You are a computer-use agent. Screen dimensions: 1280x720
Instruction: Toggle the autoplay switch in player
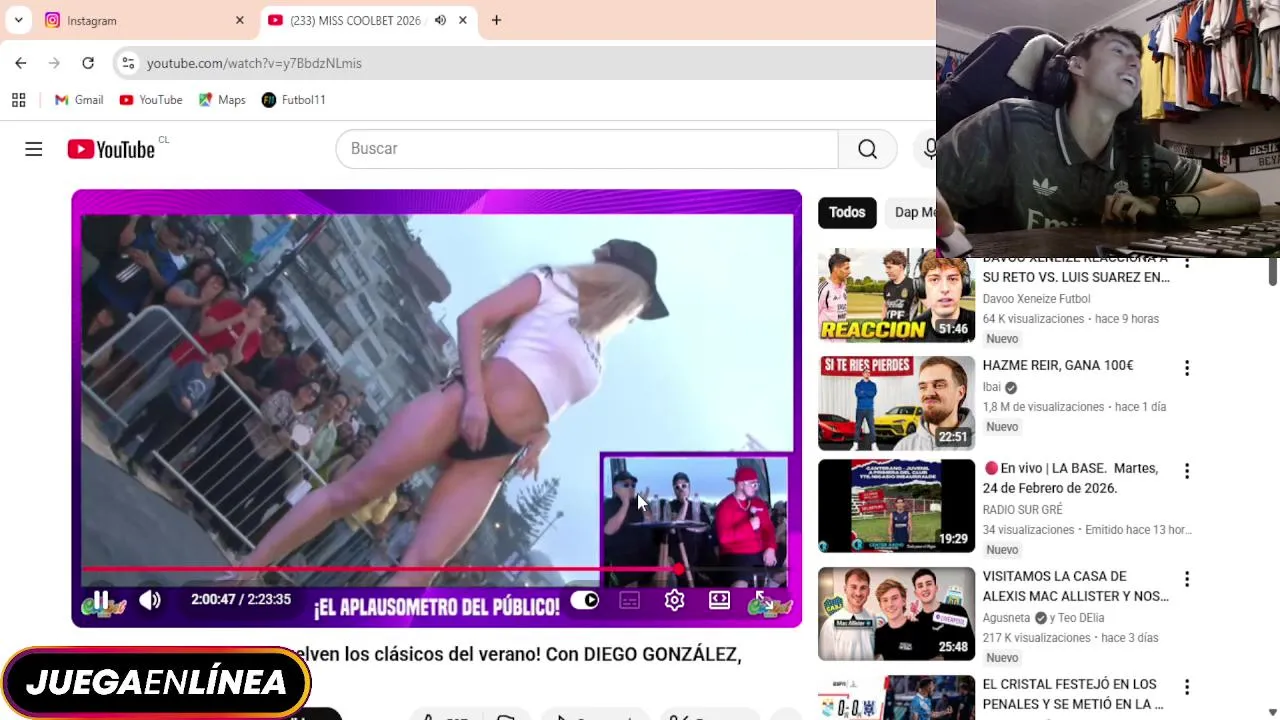(585, 600)
